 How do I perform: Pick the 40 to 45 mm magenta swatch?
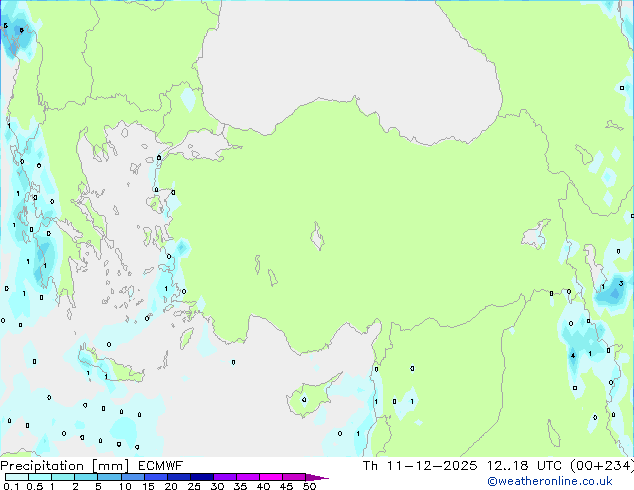pos(271,477)
